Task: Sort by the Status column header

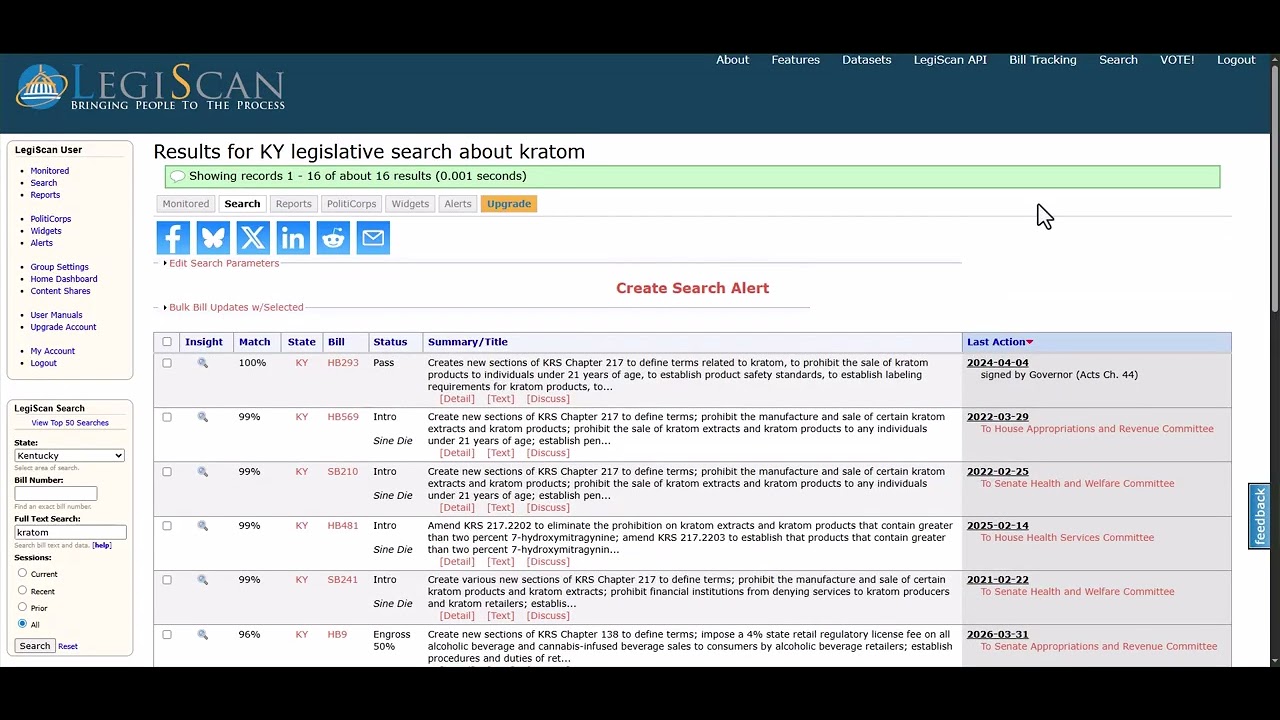Action: click(x=390, y=342)
